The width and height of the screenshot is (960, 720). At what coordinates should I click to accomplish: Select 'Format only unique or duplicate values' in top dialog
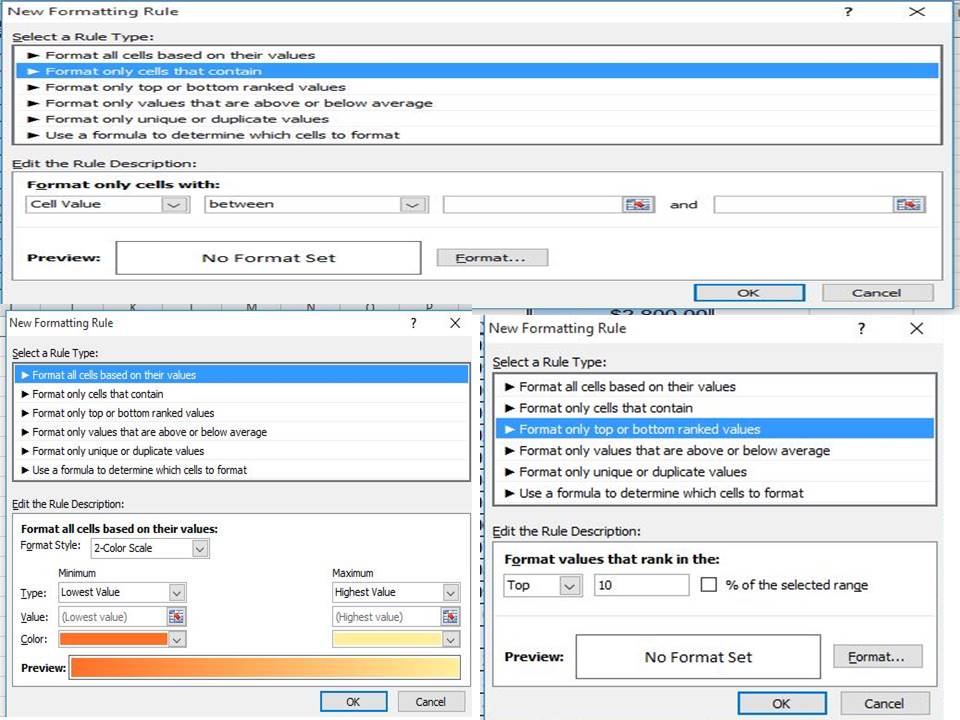click(x=478, y=119)
